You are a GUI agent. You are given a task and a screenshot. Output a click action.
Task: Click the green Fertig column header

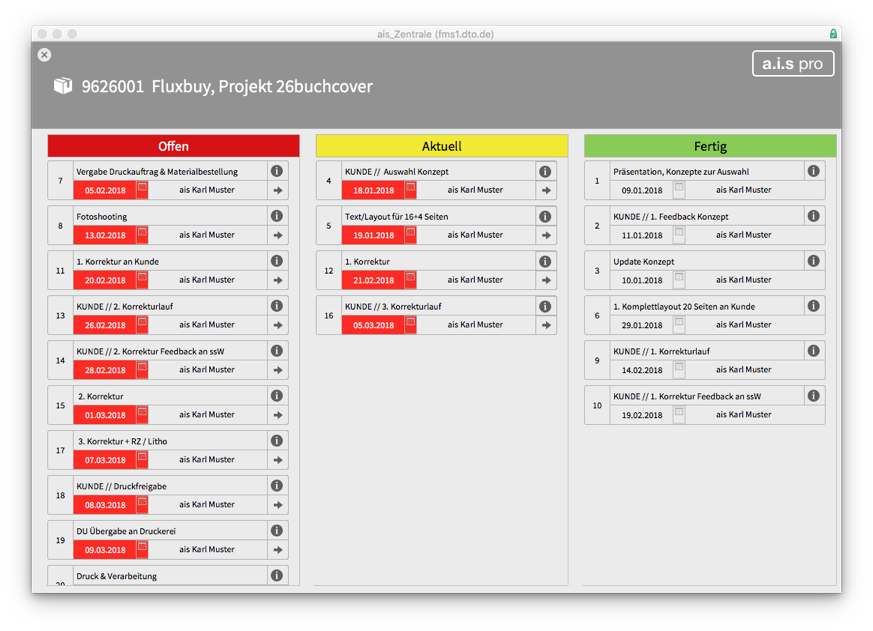(710, 146)
